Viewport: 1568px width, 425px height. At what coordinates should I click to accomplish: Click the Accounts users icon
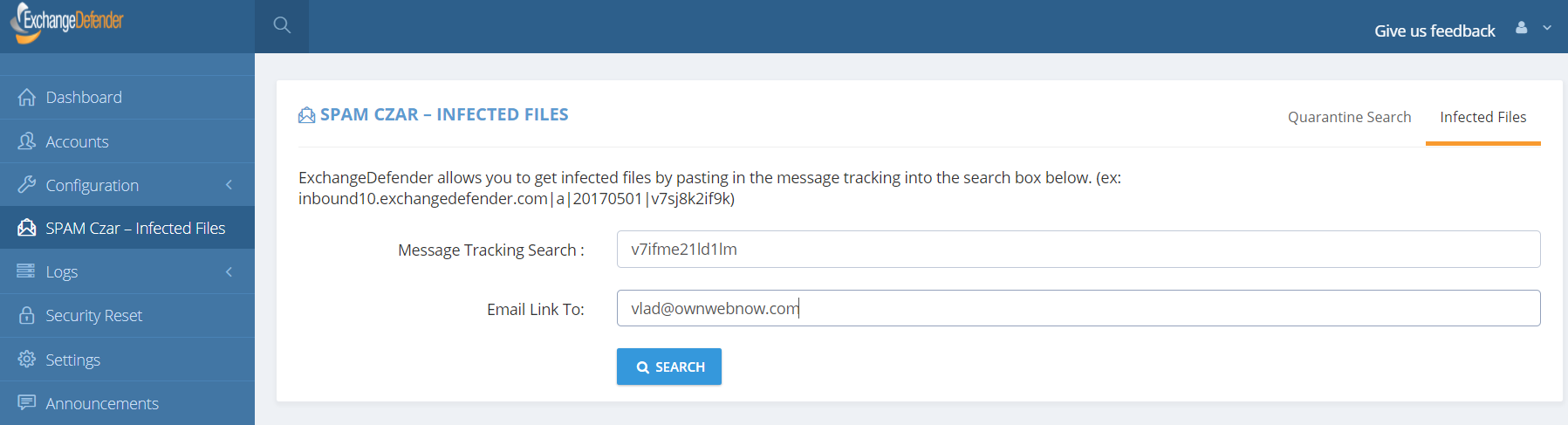[x=27, y=141]
